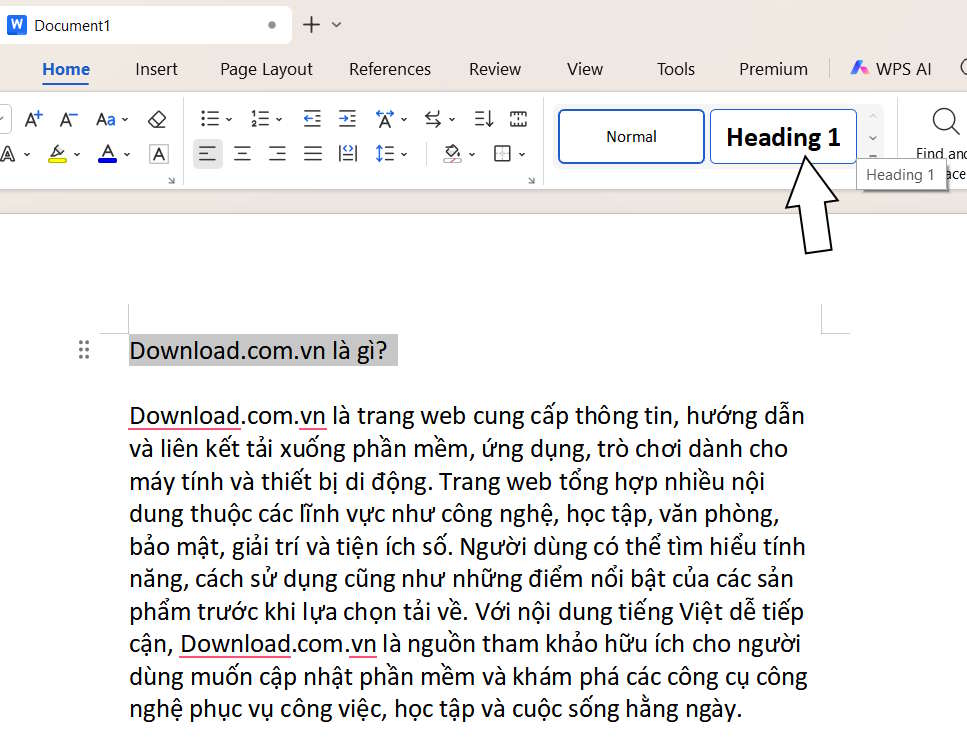Decrease font size with A- icon

click(68, 118)
